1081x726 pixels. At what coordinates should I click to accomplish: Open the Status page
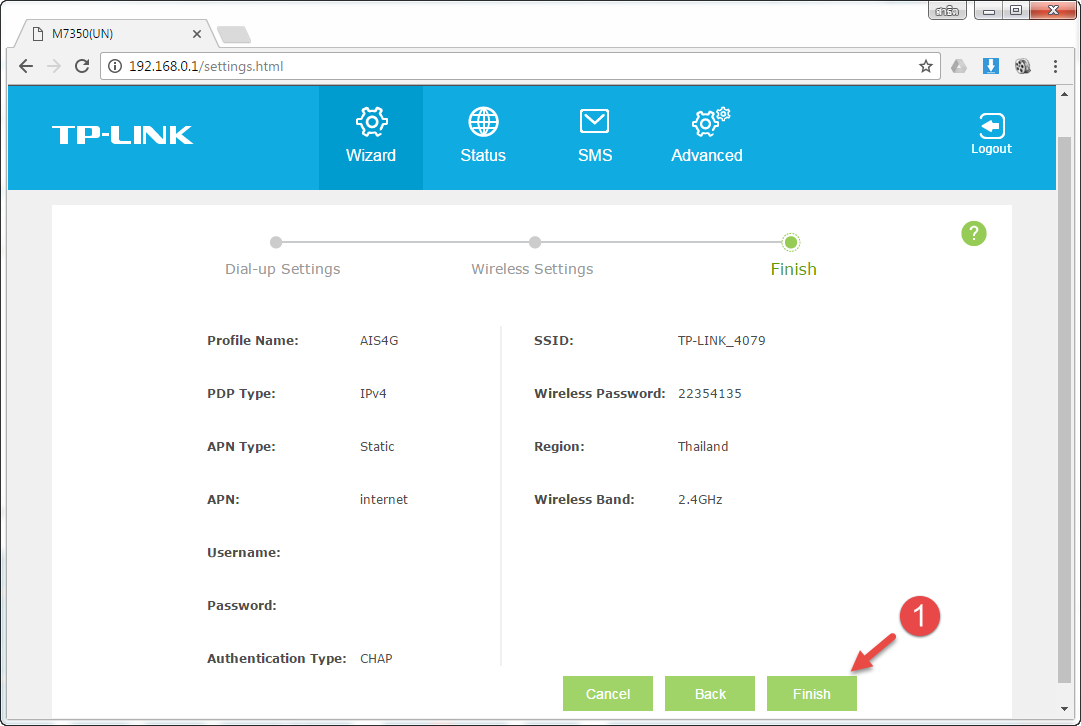point(483,137)
